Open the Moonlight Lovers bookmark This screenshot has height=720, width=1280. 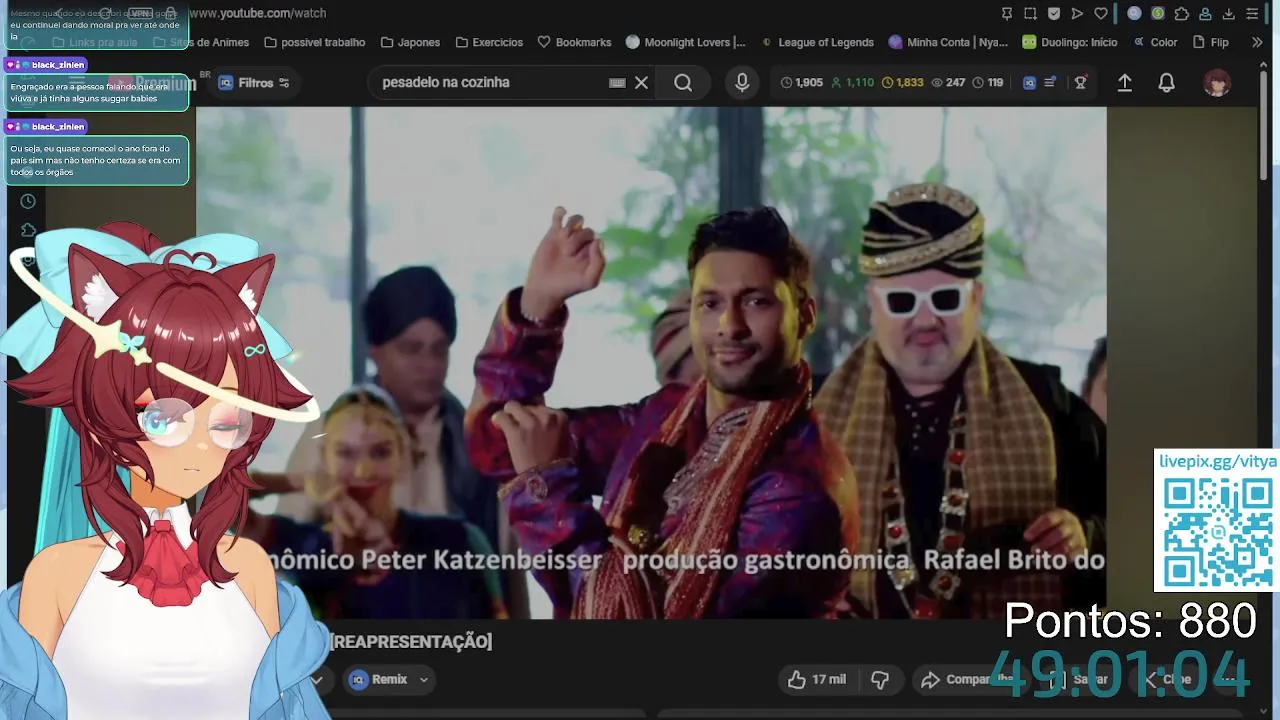pos(685,42)
